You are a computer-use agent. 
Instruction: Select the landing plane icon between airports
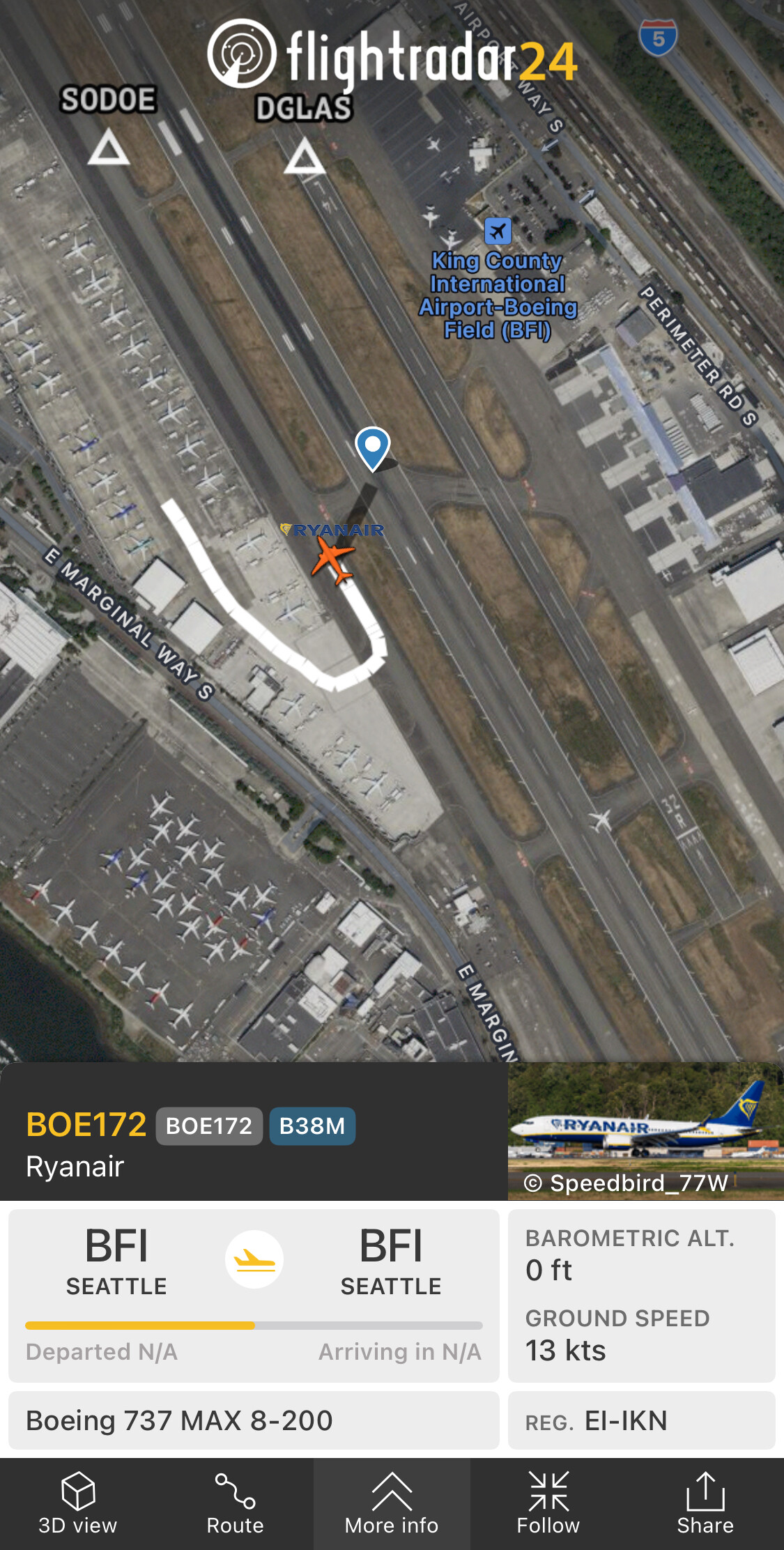[x=254, y=1259]
